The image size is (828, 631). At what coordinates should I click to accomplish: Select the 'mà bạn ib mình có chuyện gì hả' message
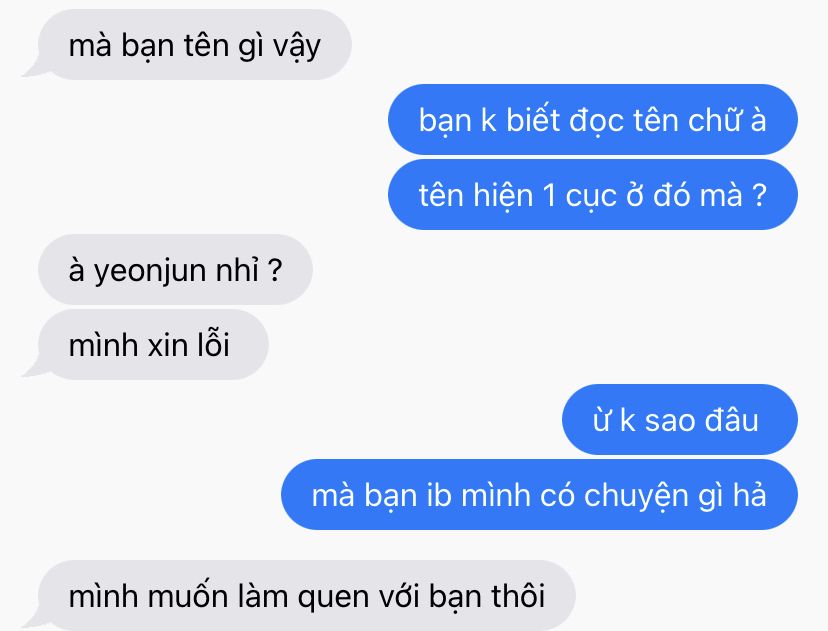tap(539, 495)
